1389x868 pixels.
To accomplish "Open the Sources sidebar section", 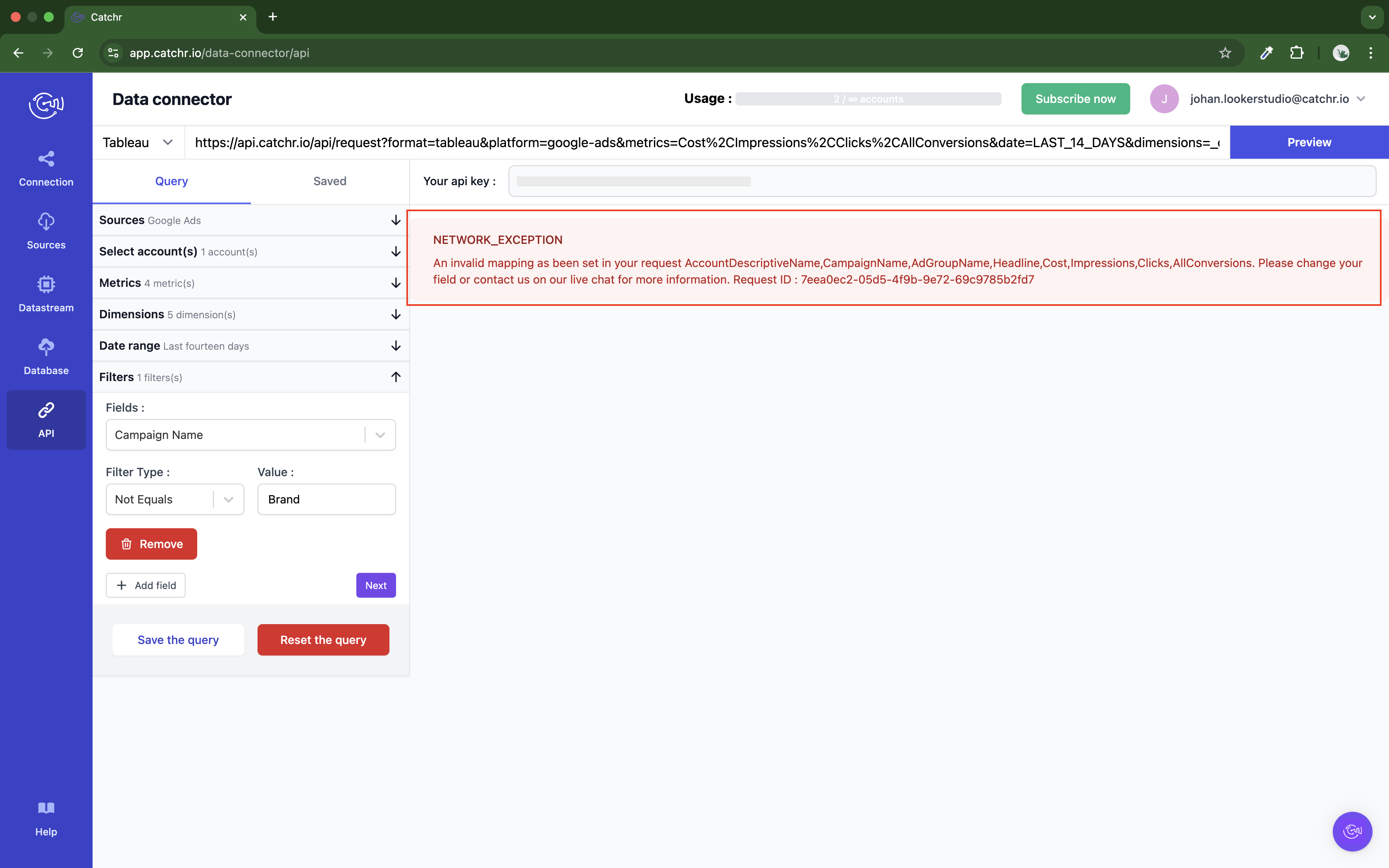I will 46,231.
